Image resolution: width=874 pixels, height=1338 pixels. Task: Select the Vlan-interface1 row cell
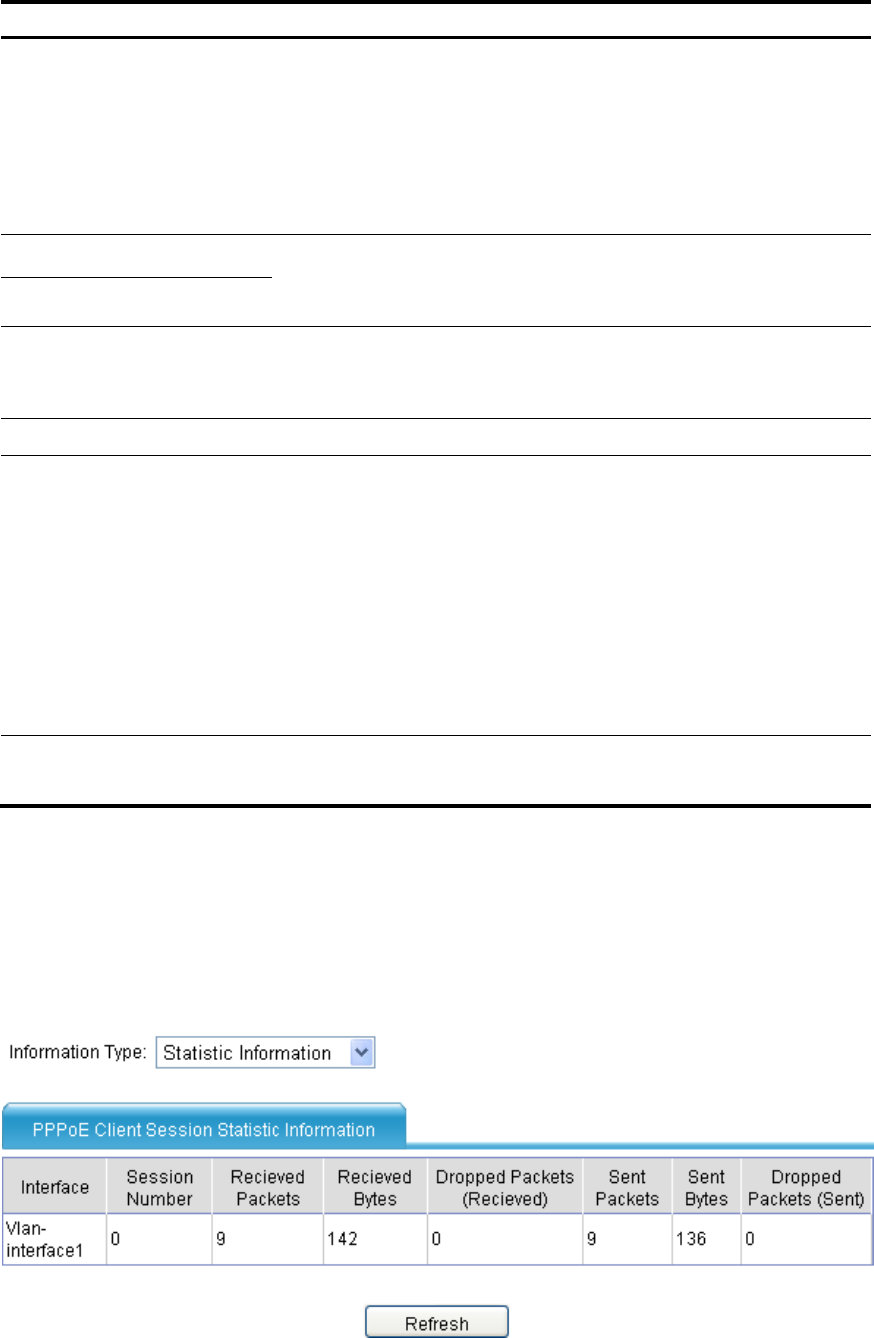(54, 1238)
